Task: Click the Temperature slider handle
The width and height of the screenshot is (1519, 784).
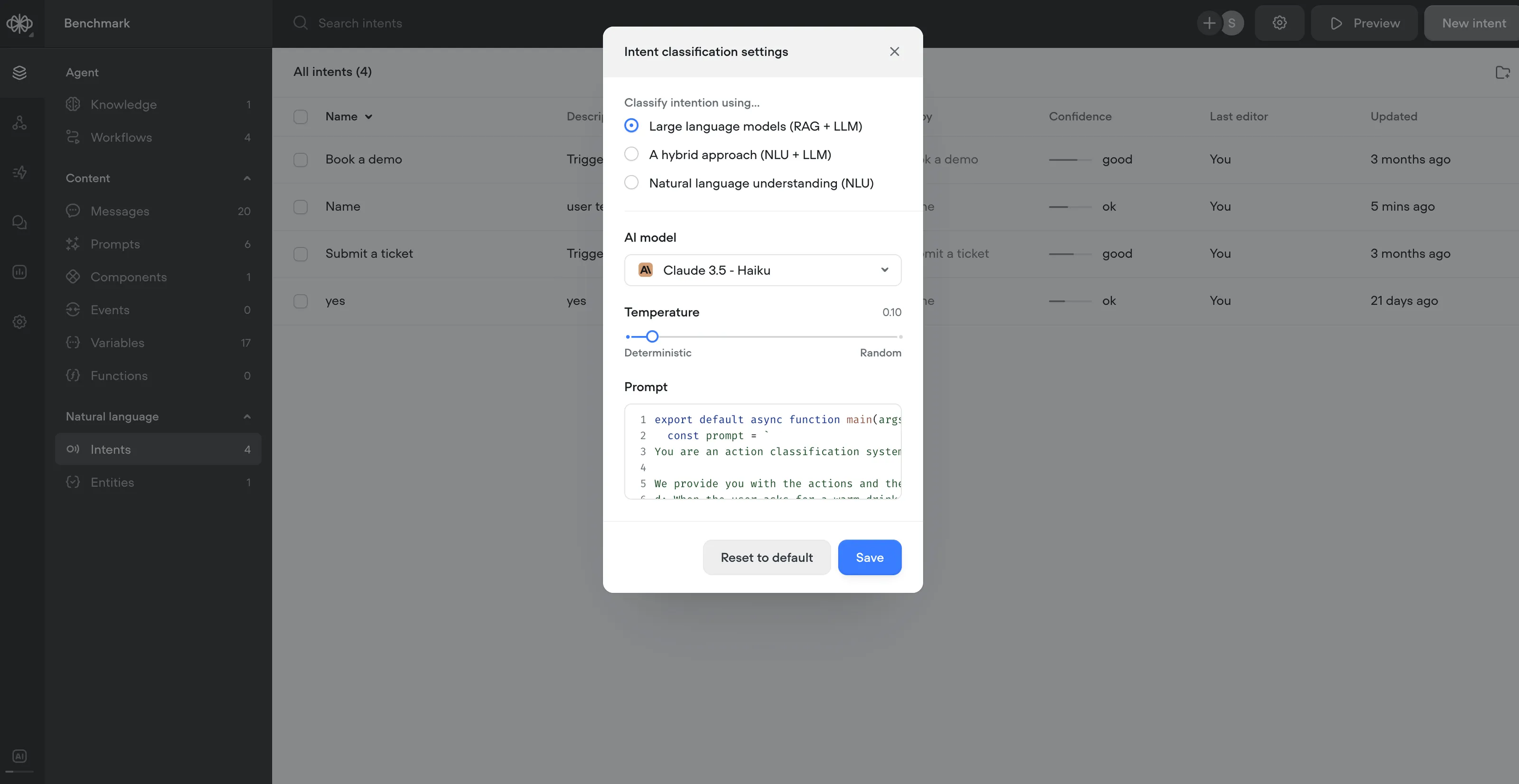Action: [652, 336]
